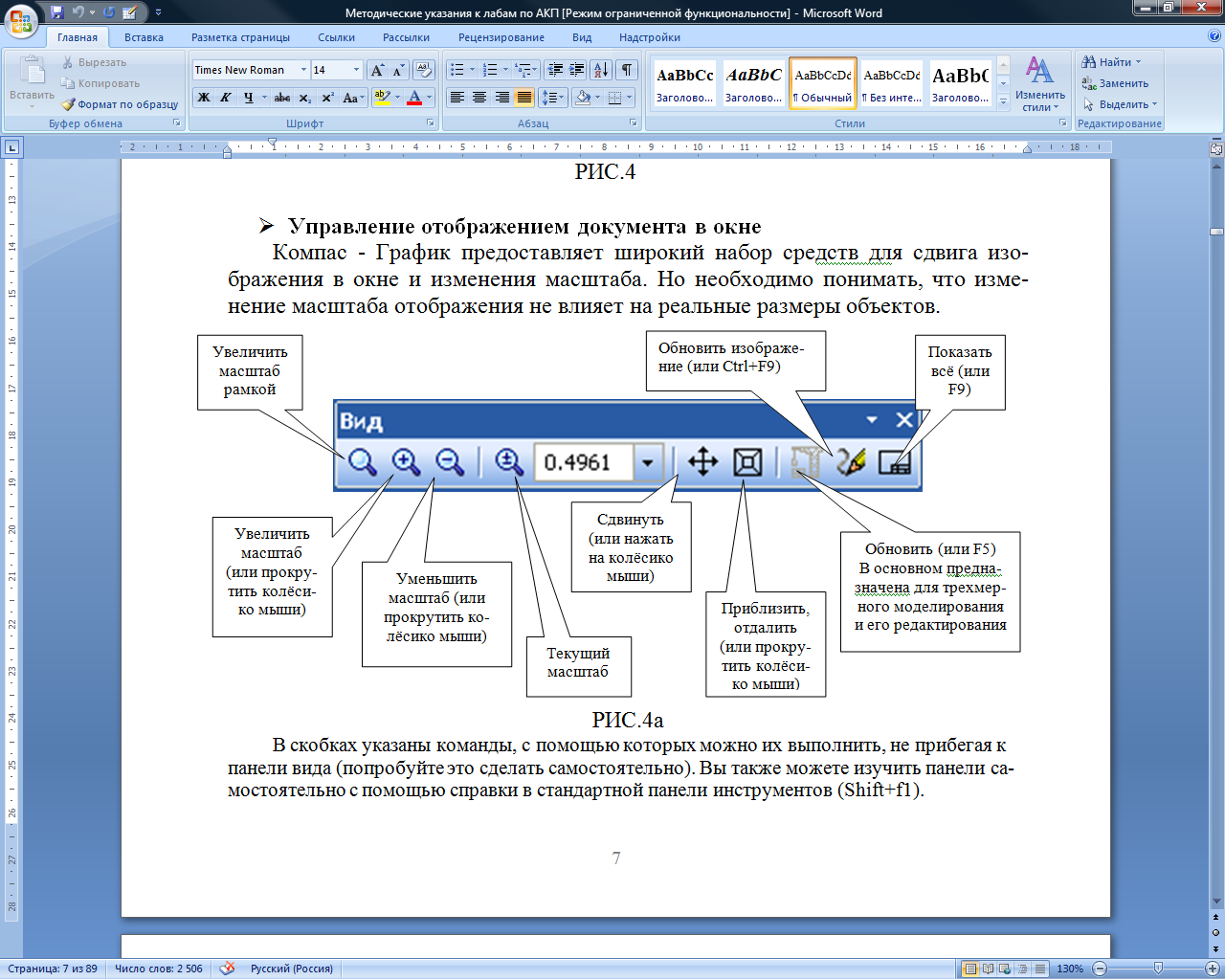Screen dimensions: 1225x980
Task: Switch to Web Layout view
Action: coord(1006,969)
